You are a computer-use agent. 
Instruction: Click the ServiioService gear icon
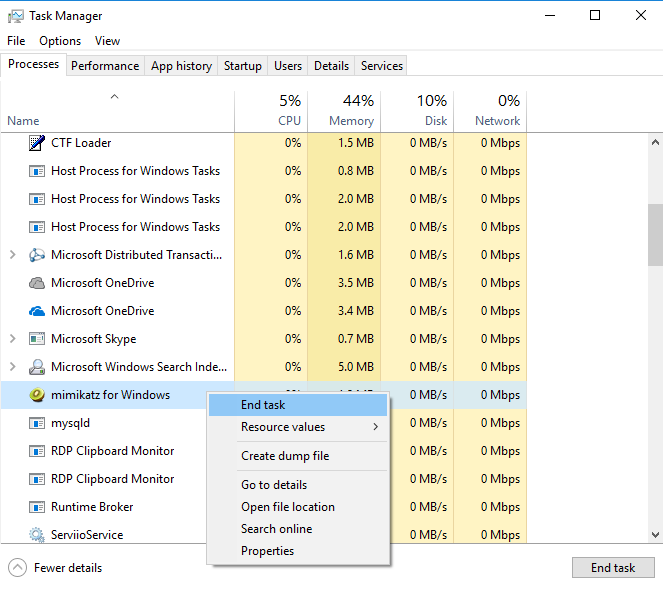pos(37,535)
